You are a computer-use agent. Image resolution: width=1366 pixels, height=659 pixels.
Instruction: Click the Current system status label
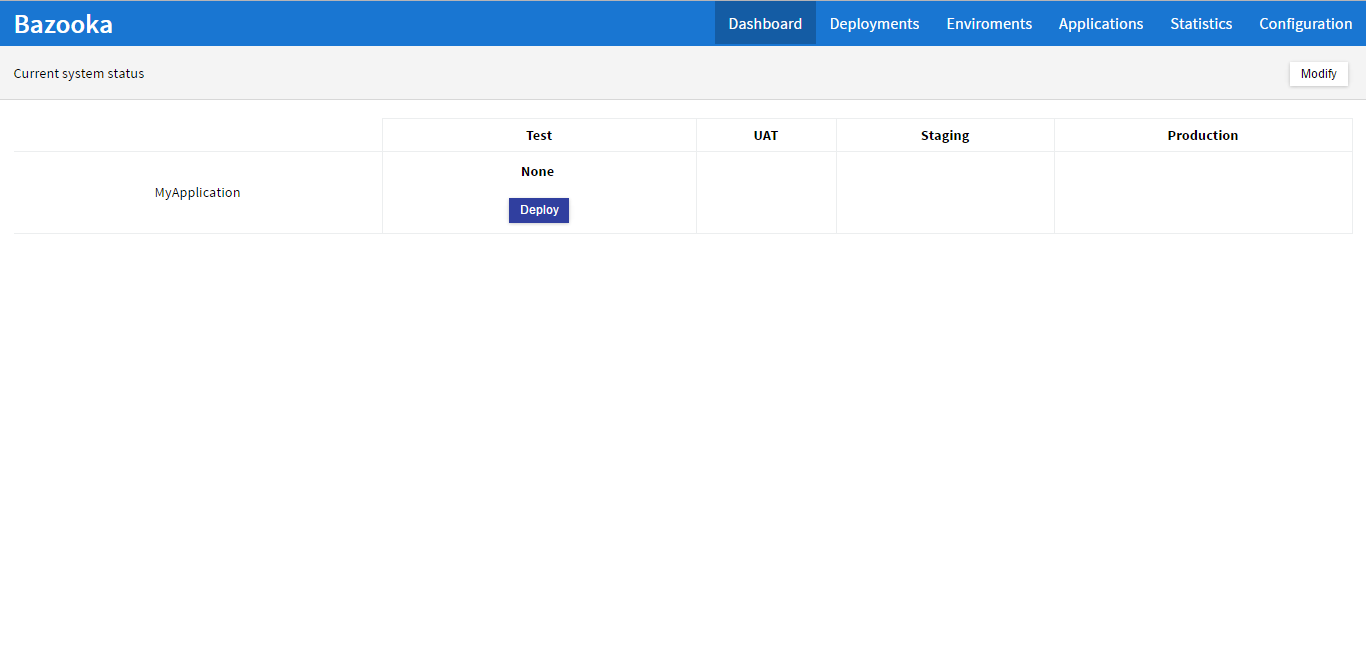79,74
